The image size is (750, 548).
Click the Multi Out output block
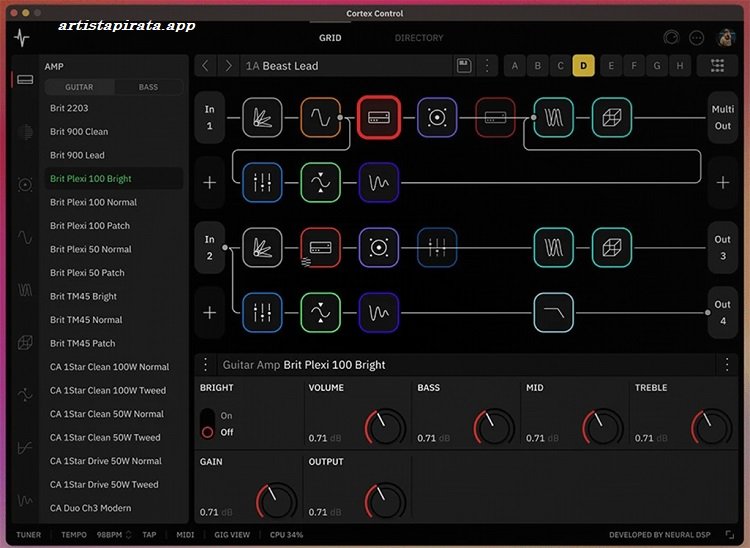pyautogui.click(x=723, y=118)
